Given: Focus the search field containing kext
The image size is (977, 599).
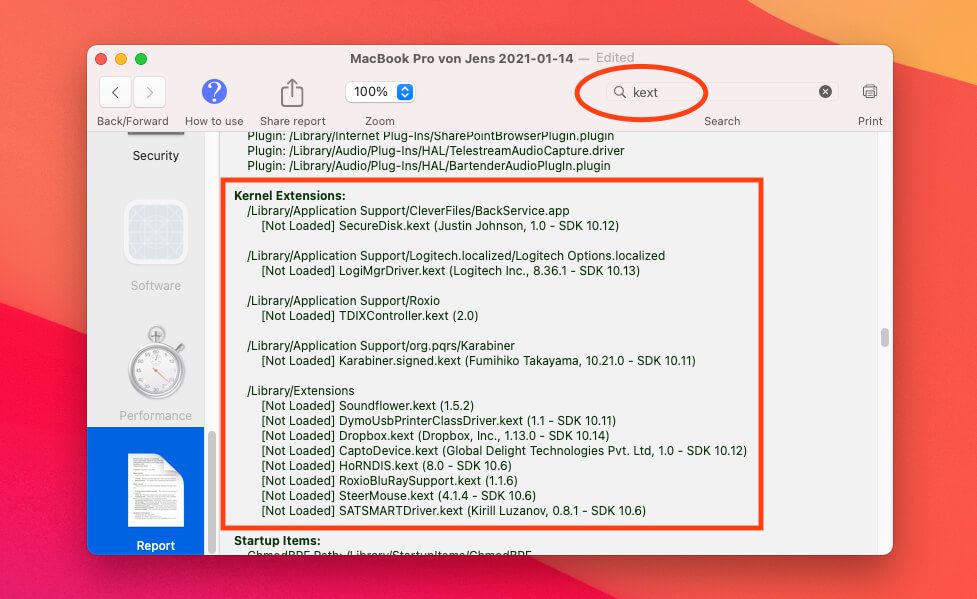Looking at the screenshot, I should [722, 92].
